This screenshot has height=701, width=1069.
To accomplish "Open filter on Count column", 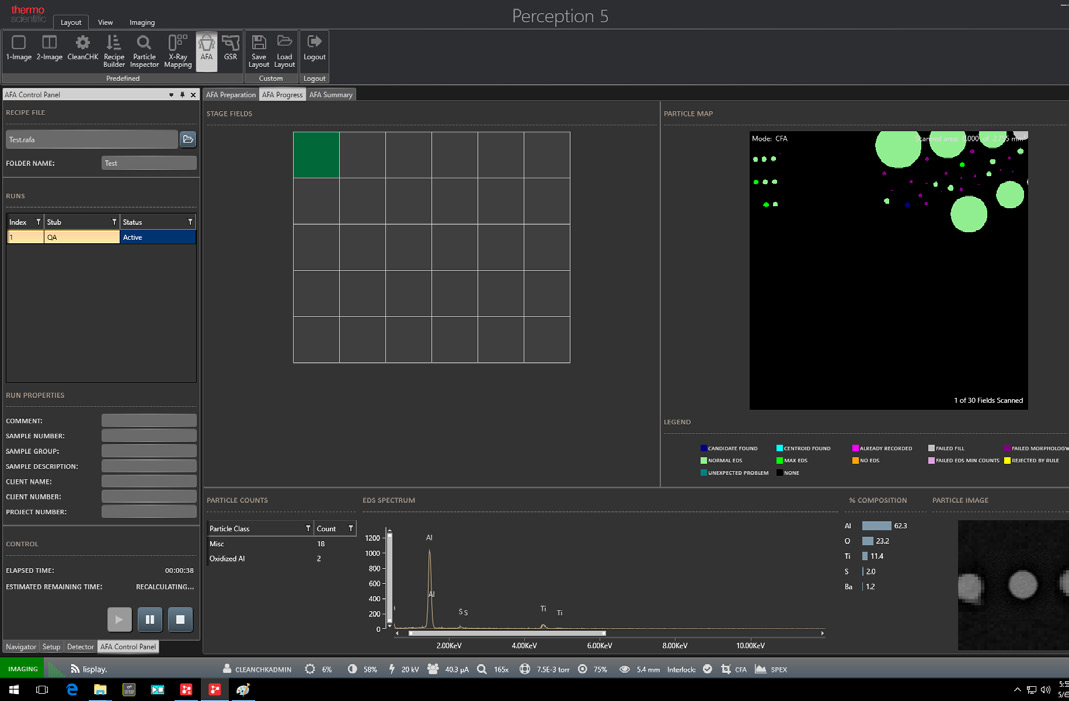I will click(x=351, y=528).
